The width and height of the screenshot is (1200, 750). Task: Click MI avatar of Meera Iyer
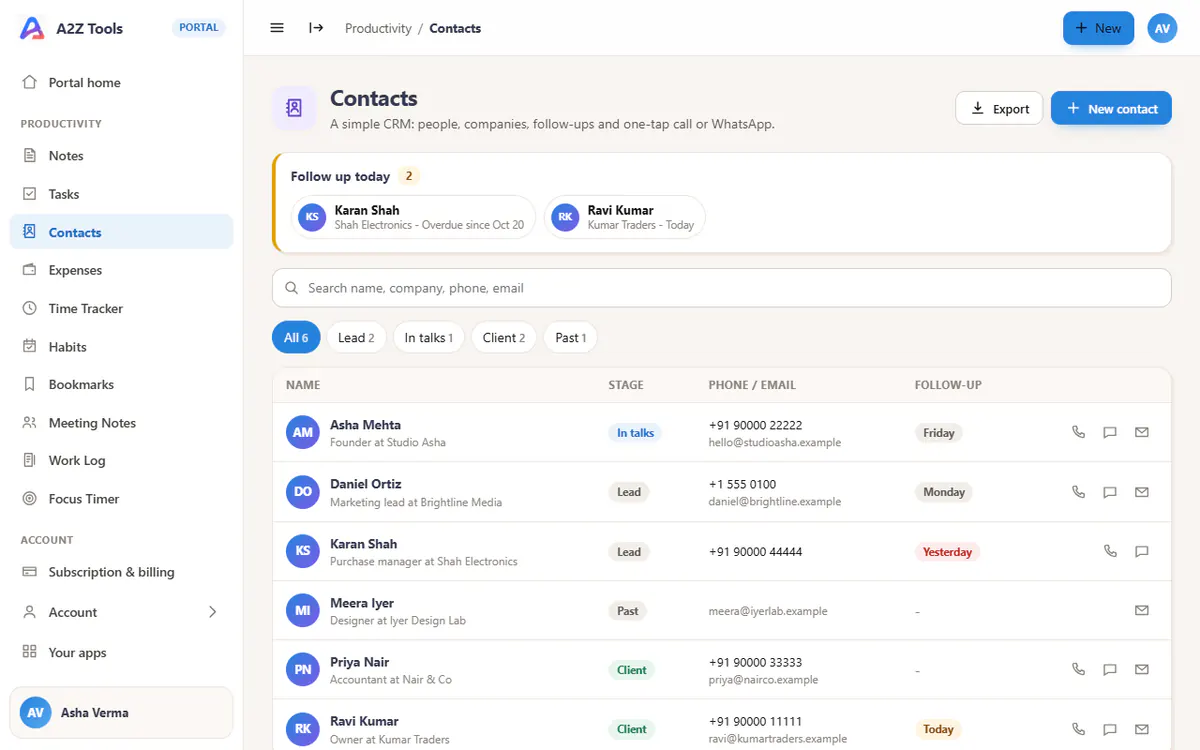[302, 610]
